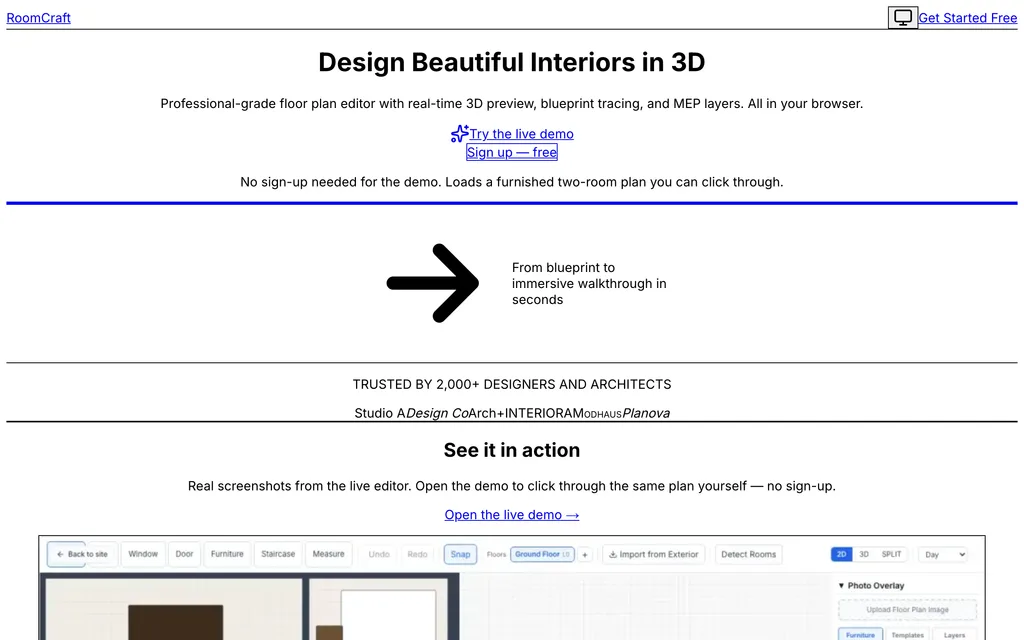This screenshot has height=640, width=1024.
Task: Switch to 2D view mode
Action: click(841, 554)
